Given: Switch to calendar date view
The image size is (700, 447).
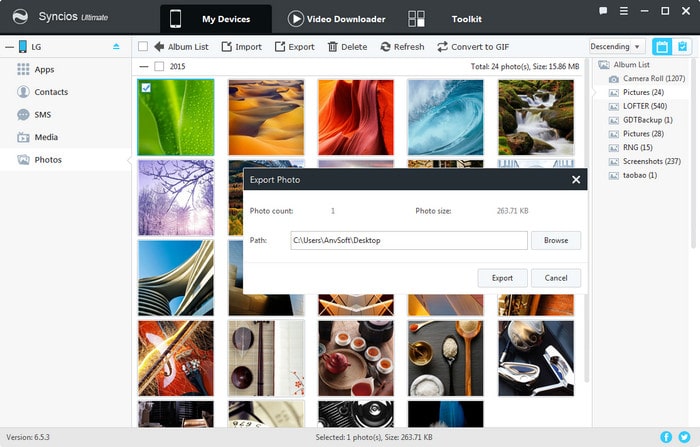Looking at the screenshot, I should (662, 46).
